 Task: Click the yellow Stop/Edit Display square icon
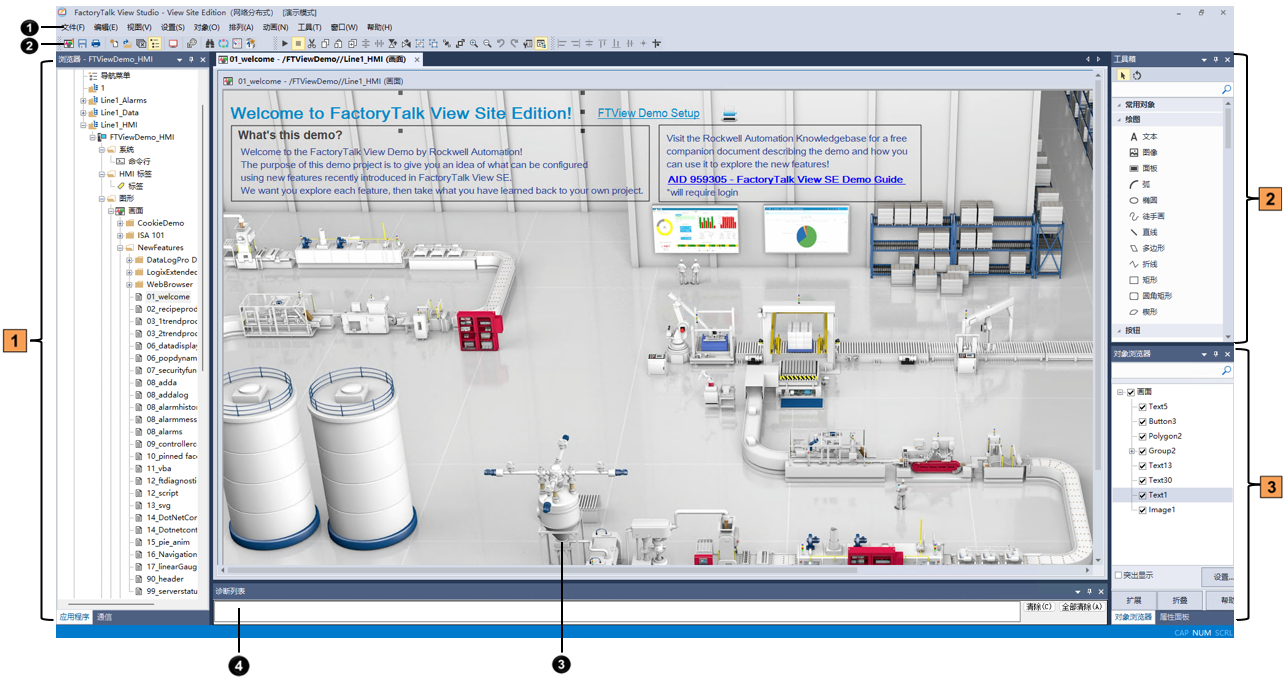299,44
